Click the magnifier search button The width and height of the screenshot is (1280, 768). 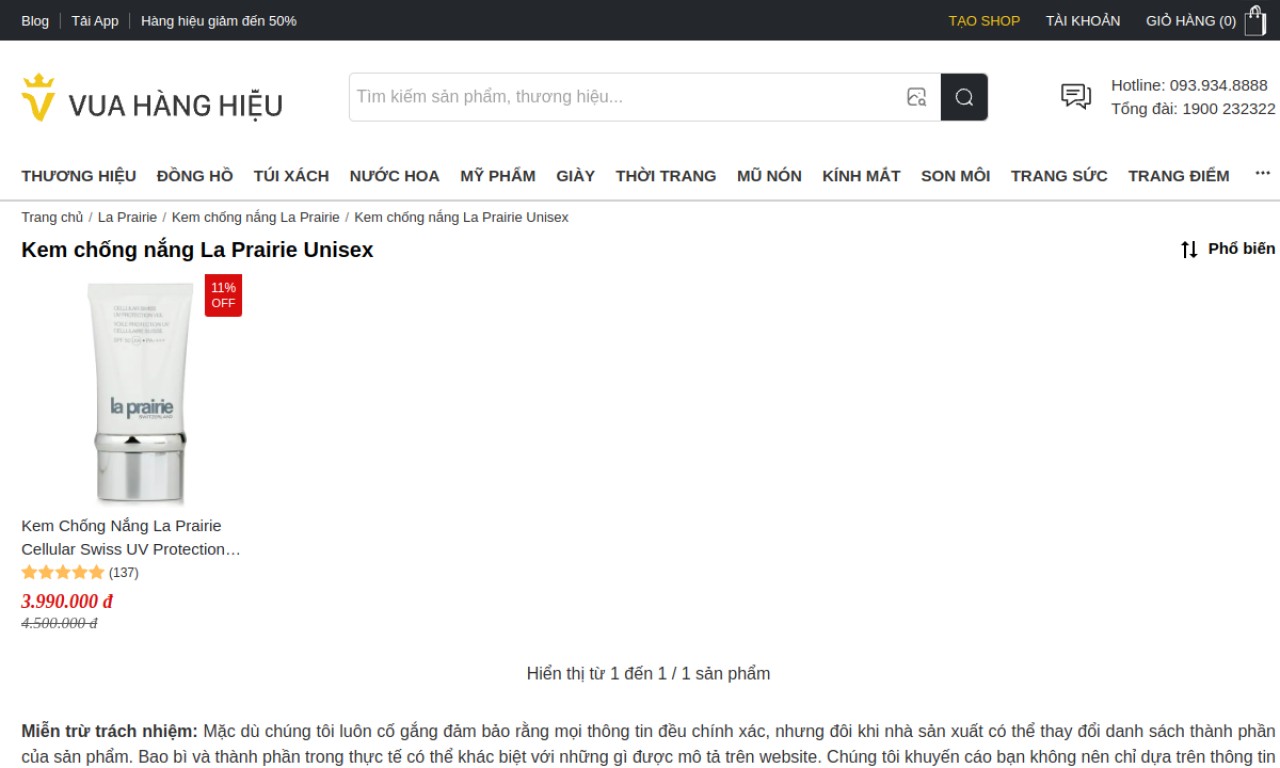point(964,97)
